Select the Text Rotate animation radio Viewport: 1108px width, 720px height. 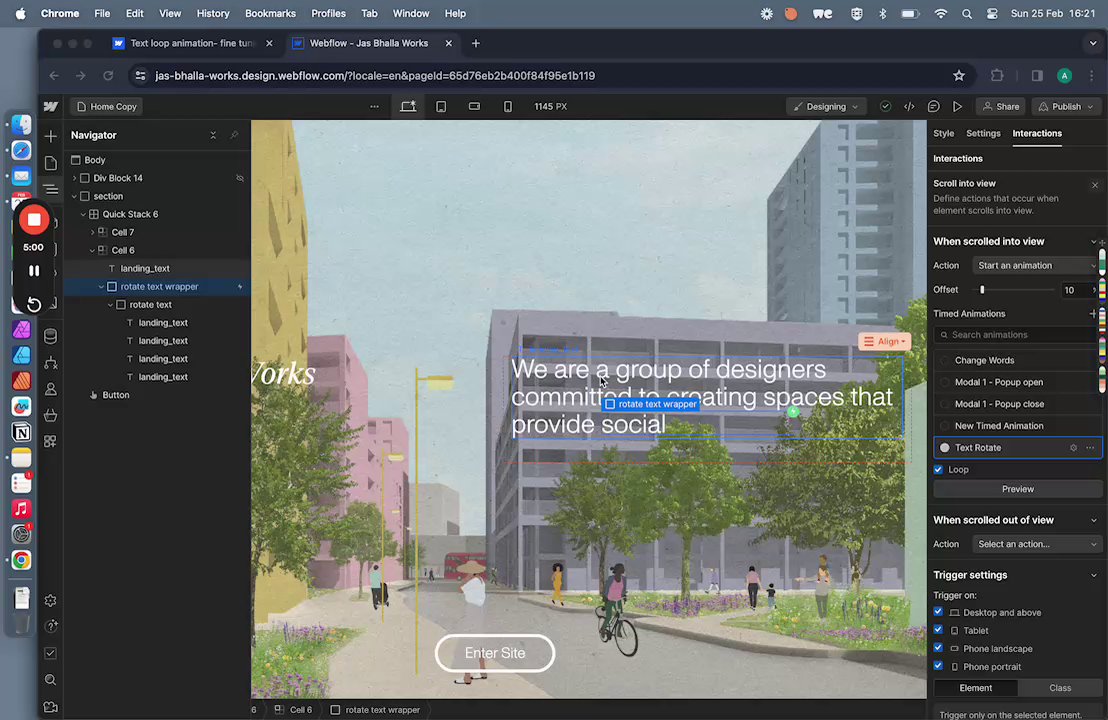tap(945, 448)
